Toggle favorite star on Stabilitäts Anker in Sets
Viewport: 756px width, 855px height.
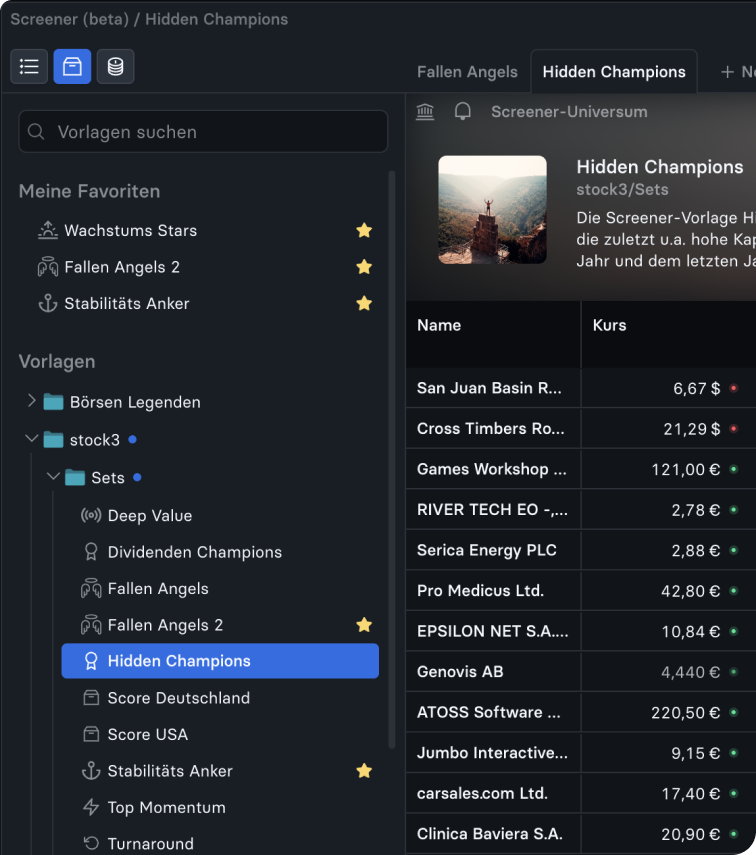(364, 771)
